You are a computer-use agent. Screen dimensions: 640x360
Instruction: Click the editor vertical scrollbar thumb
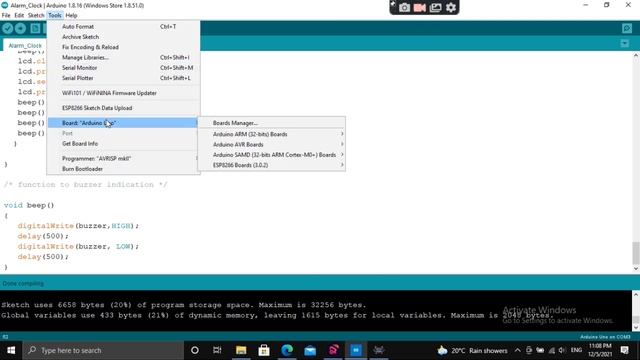(x=636, y=253)
